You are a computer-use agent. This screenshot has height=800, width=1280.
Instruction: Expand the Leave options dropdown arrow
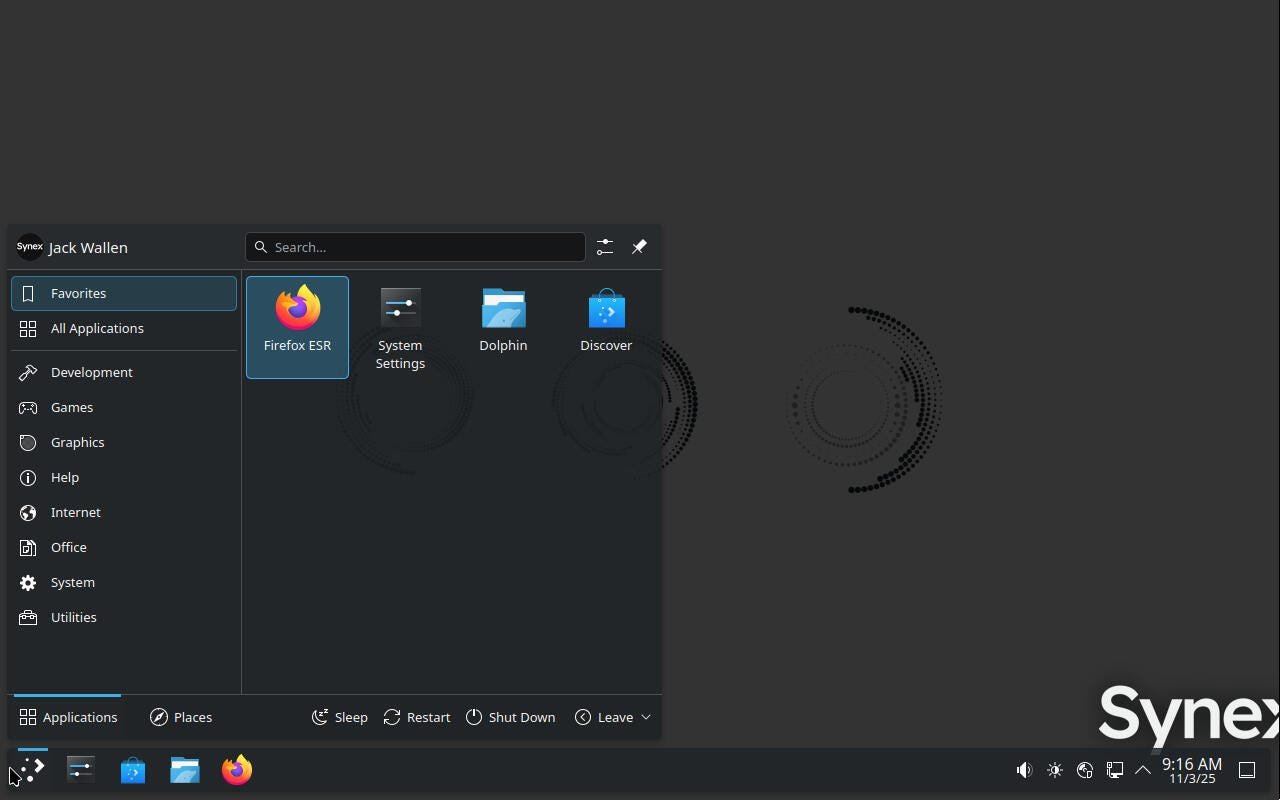646,717
